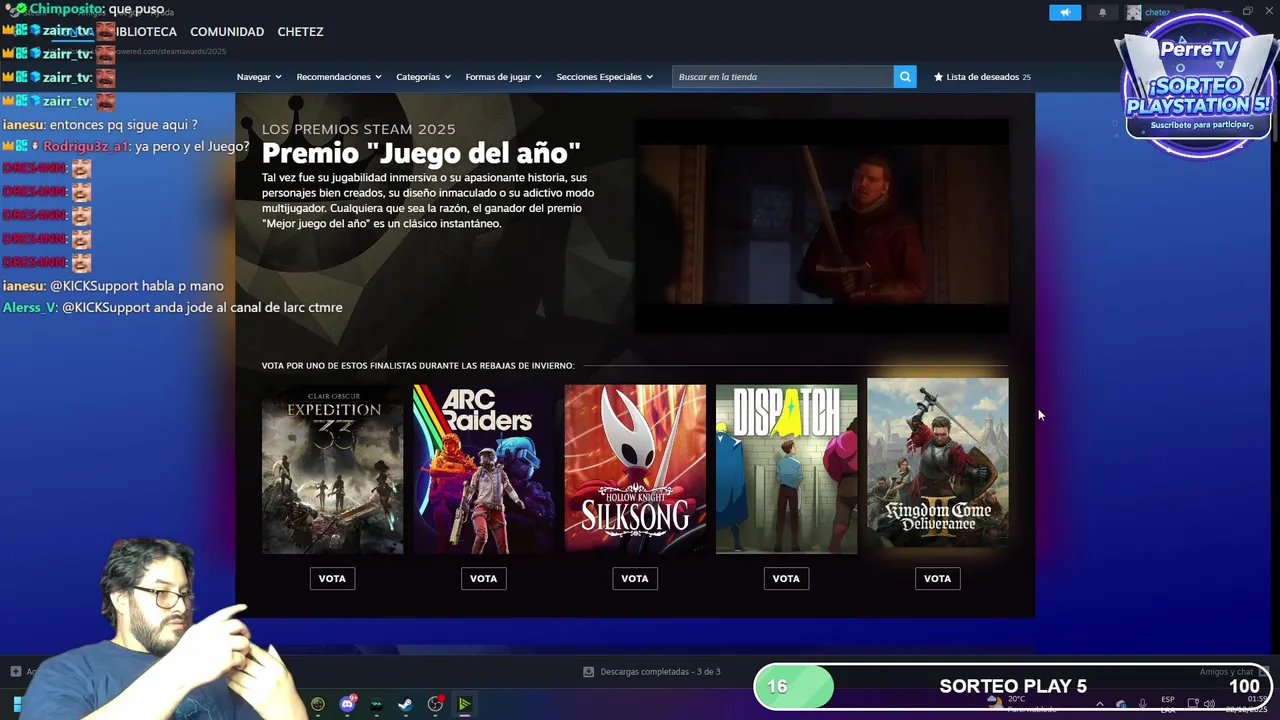Vote for ARC Raiders
Screen dimensions: 1280x720
pos(483,578)
